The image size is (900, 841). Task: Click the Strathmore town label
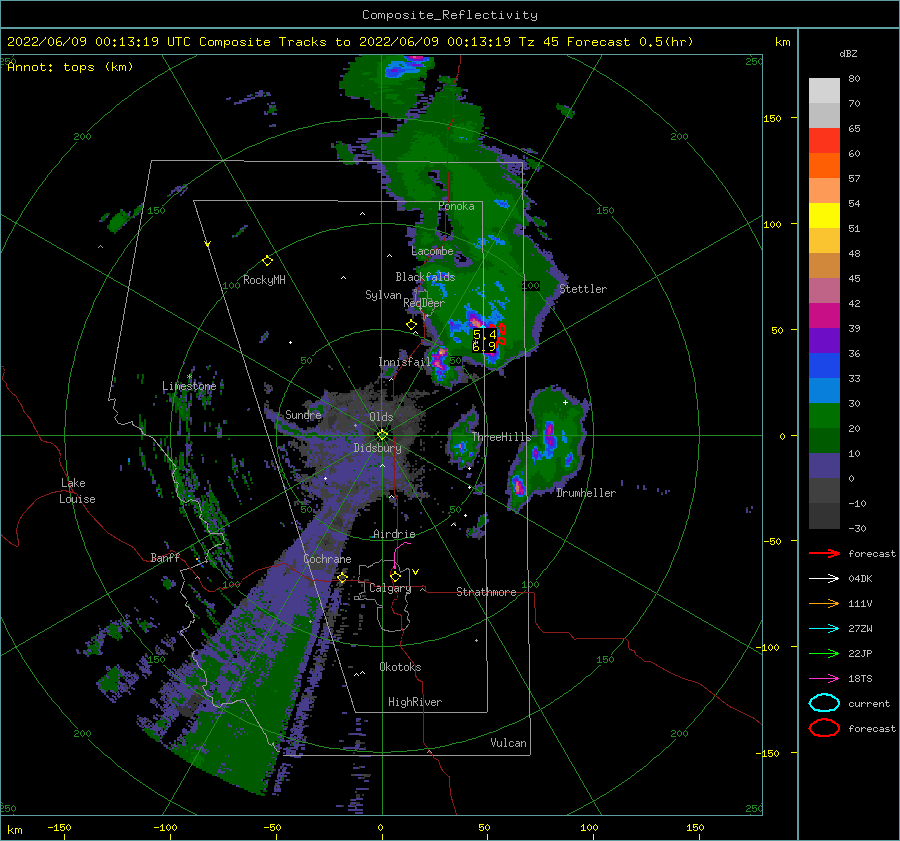pyautogui.click(x=486, y=592)
